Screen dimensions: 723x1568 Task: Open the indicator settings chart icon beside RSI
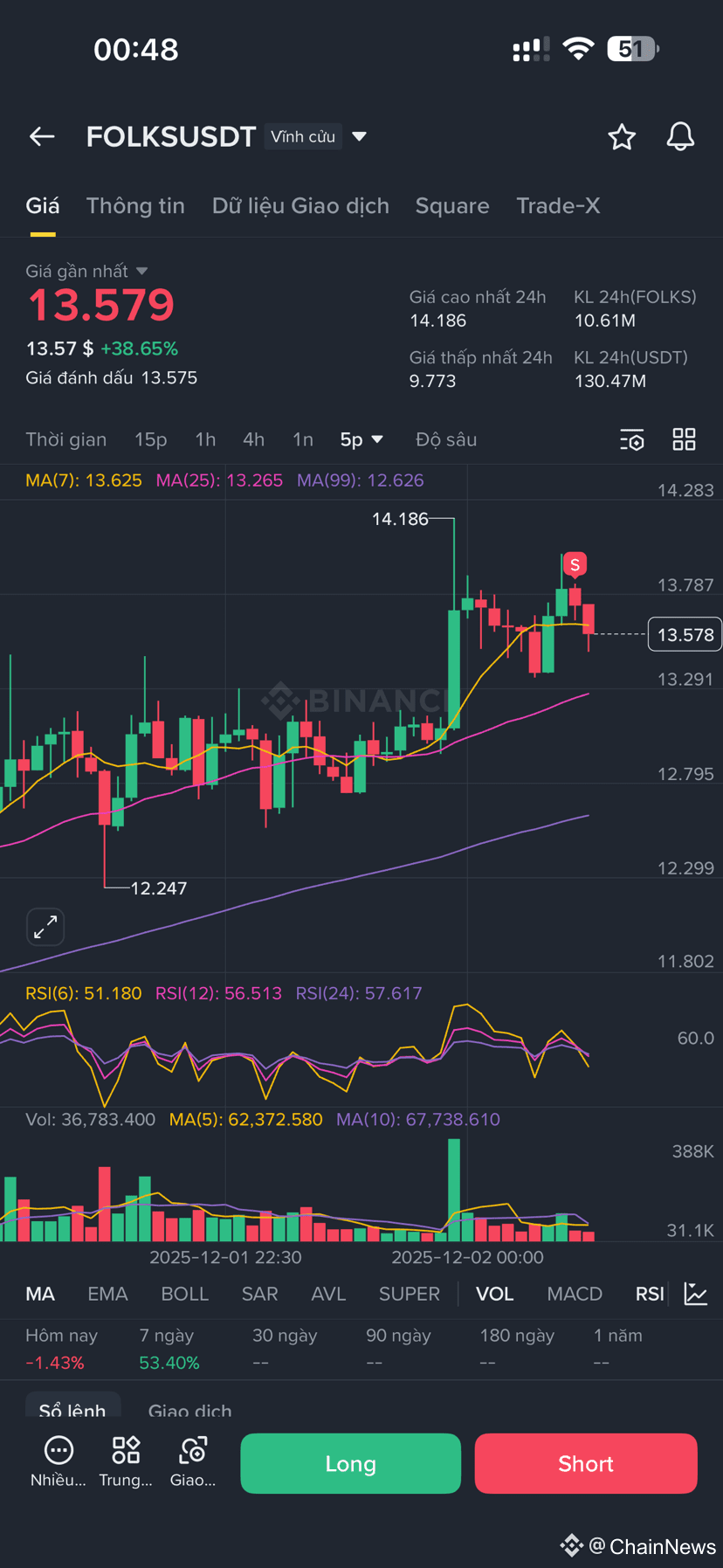[x=696, y=1294]
